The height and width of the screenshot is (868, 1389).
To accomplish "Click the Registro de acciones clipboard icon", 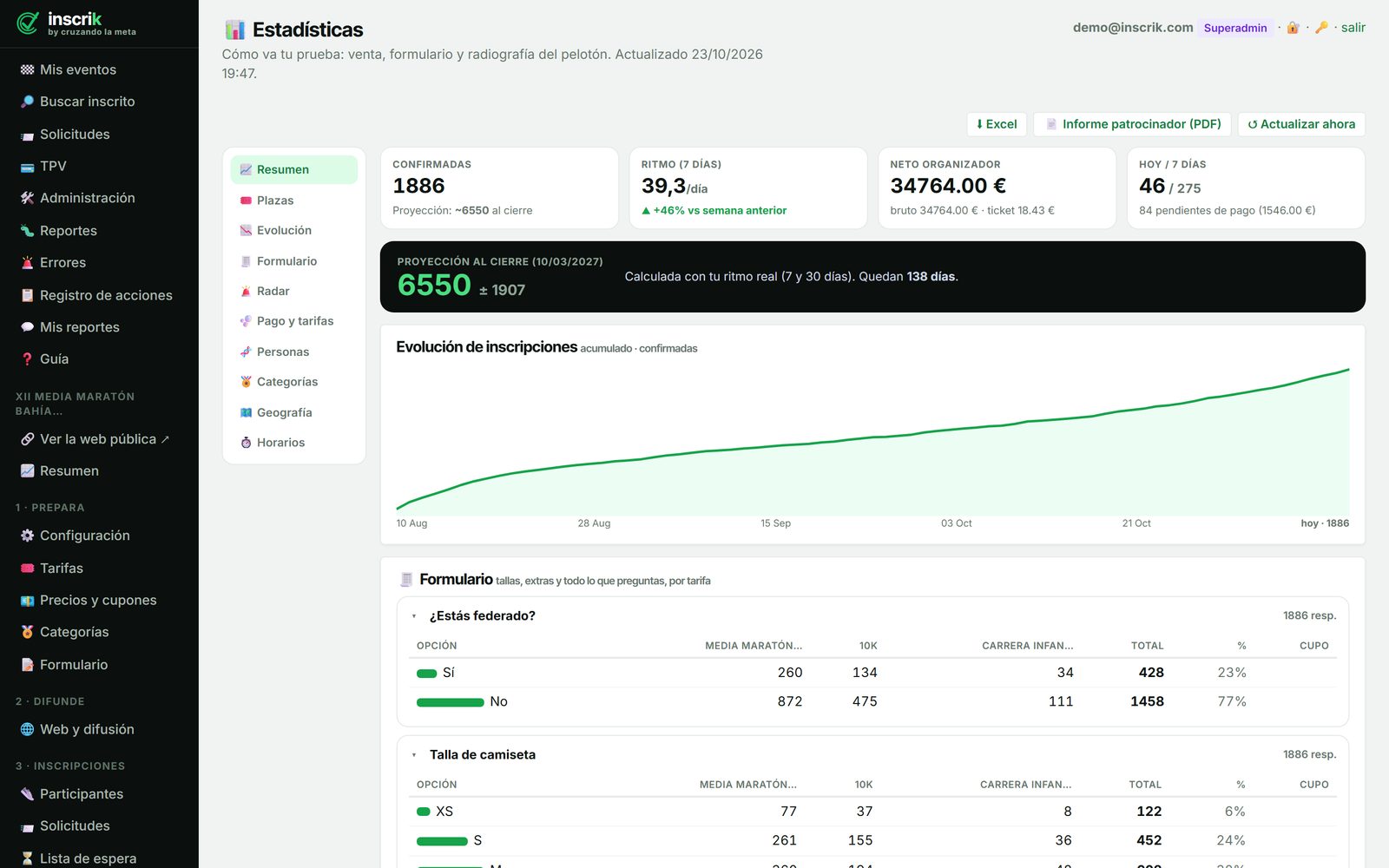I will (x=28, y=295).
